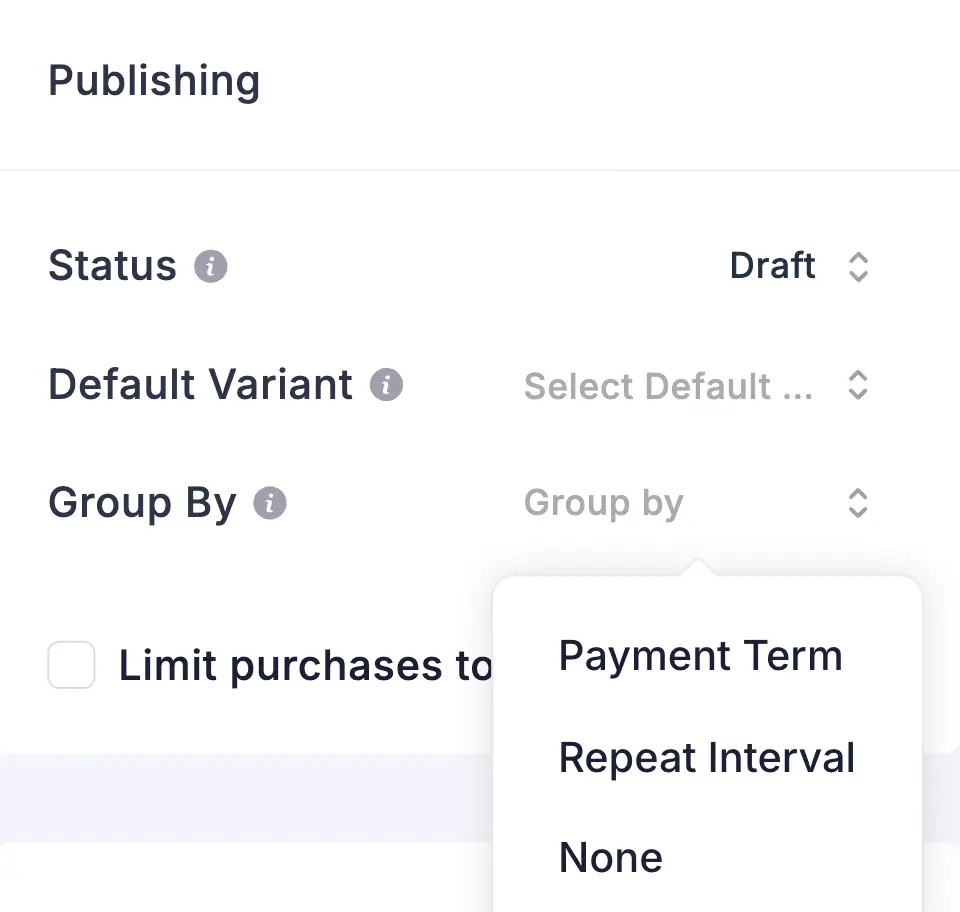Click the Default Variant info icon
This screenshot has width=960, height=912.
click(x=386, y=385)
